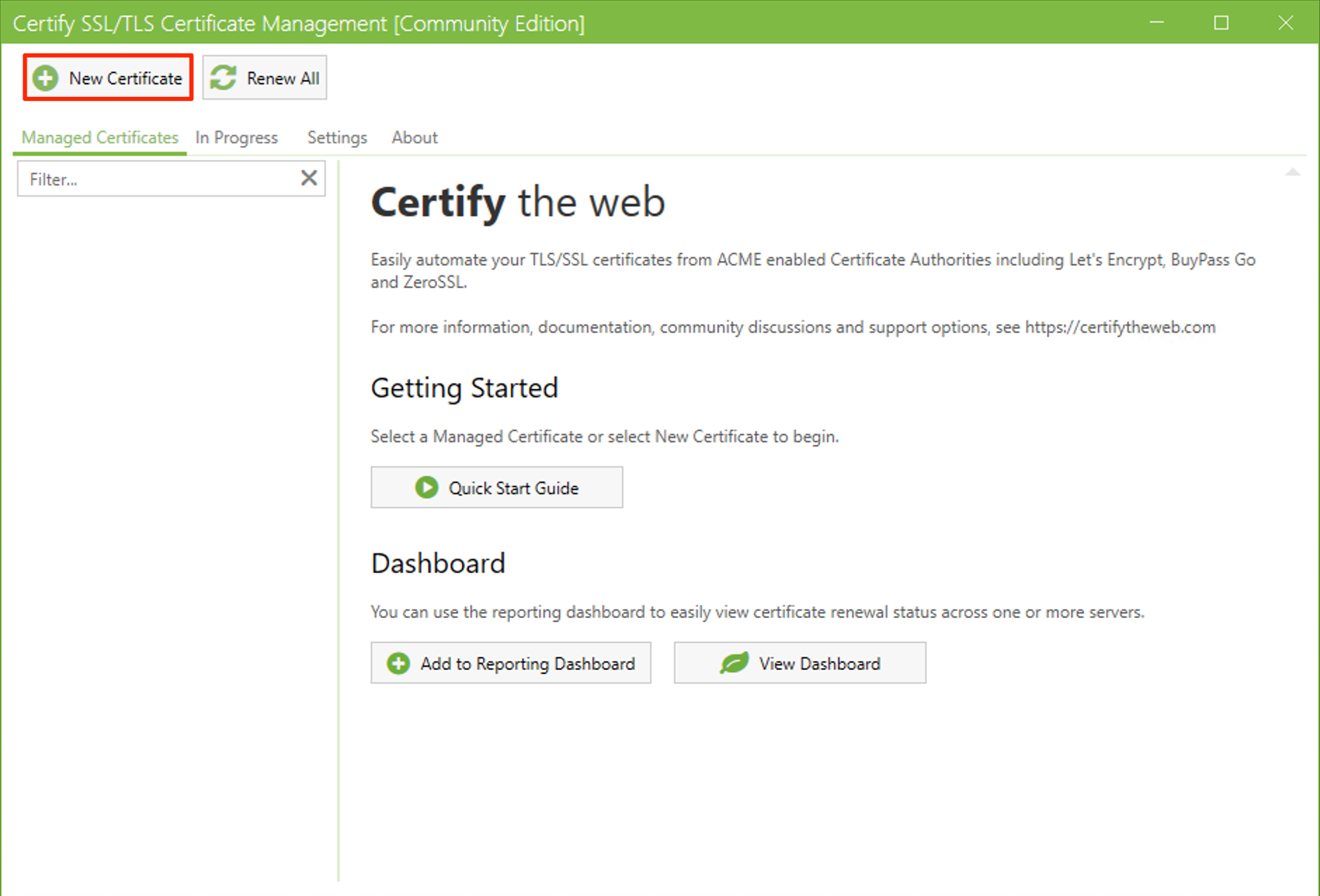This screenshot has height=896, width=1320.
Task: Switch to the Managed Certificates tab
Action: coord(100,138)
